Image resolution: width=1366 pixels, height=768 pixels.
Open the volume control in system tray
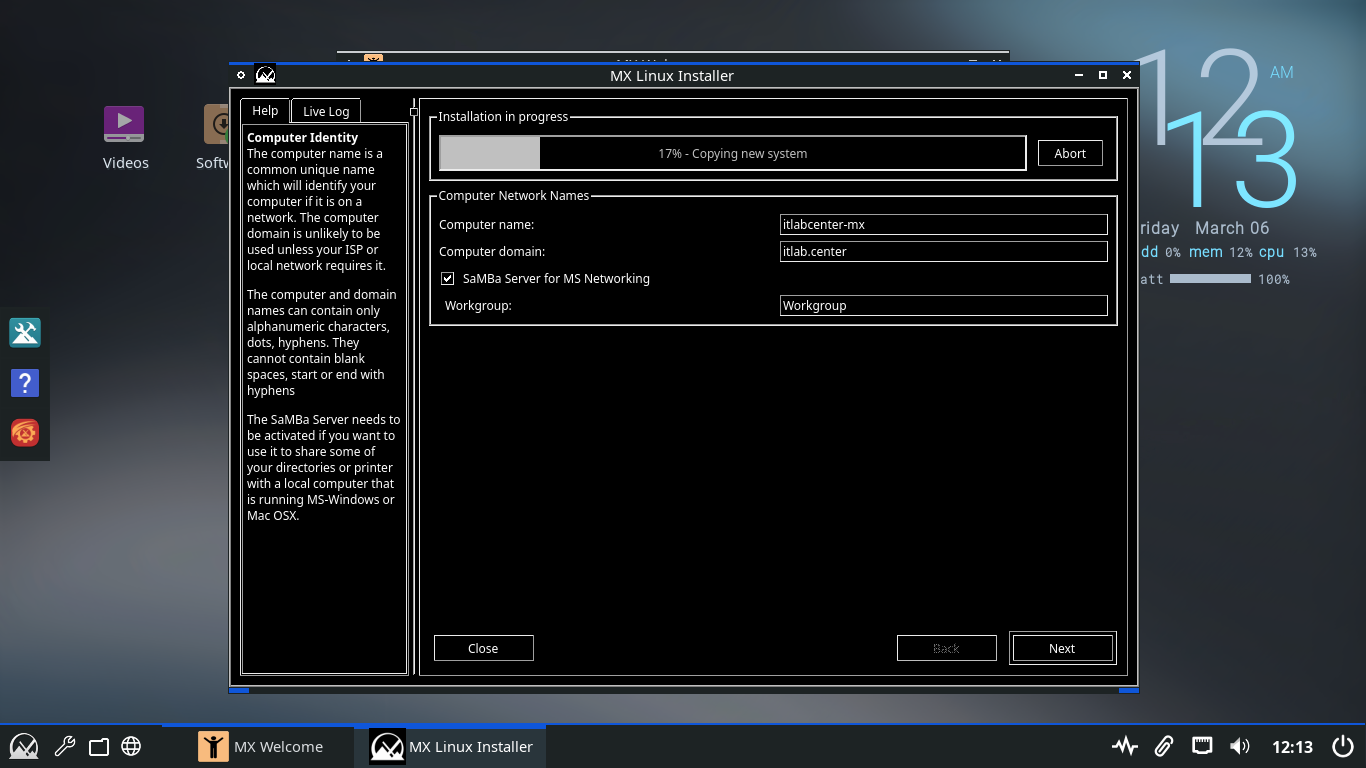(x=1240, y=746)
